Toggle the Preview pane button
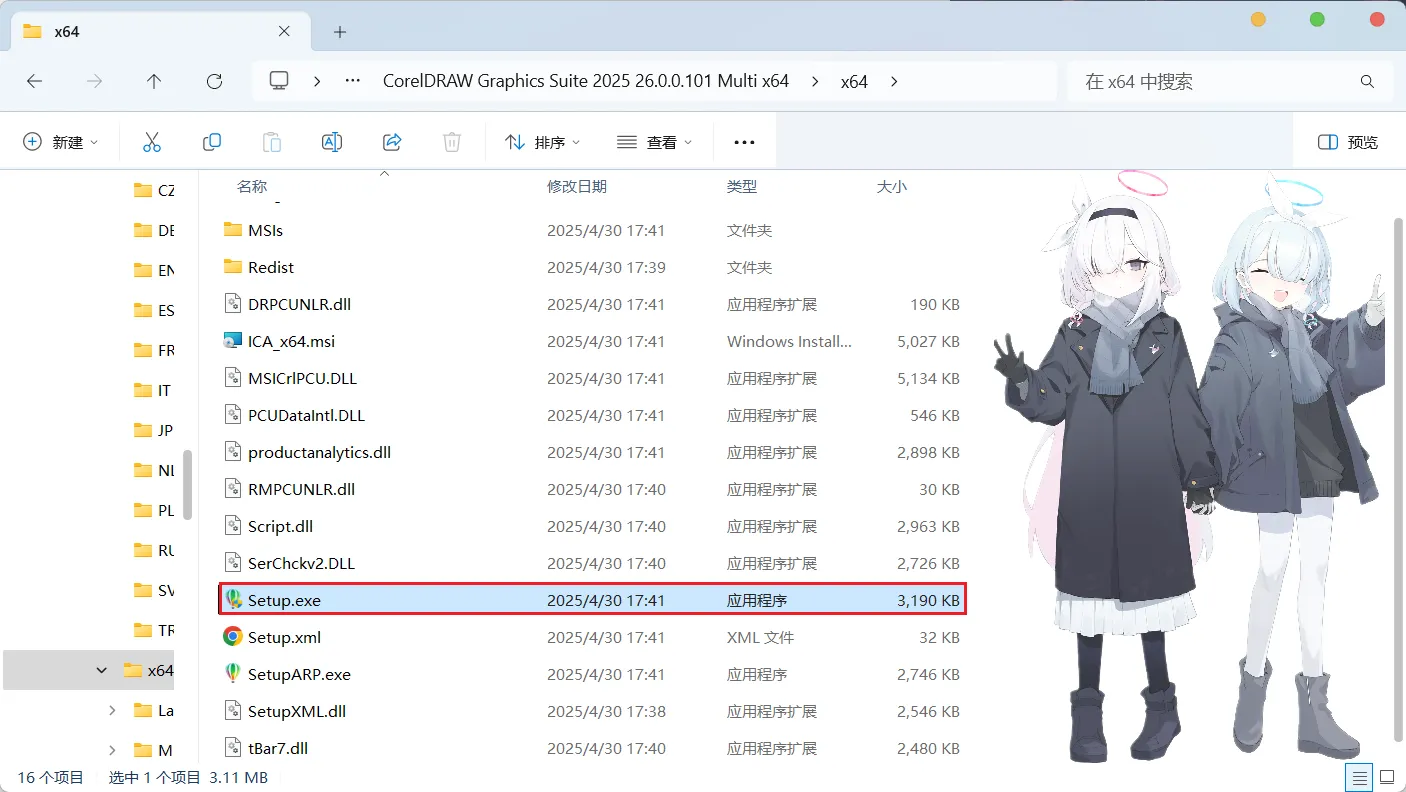 point(1348,142)
